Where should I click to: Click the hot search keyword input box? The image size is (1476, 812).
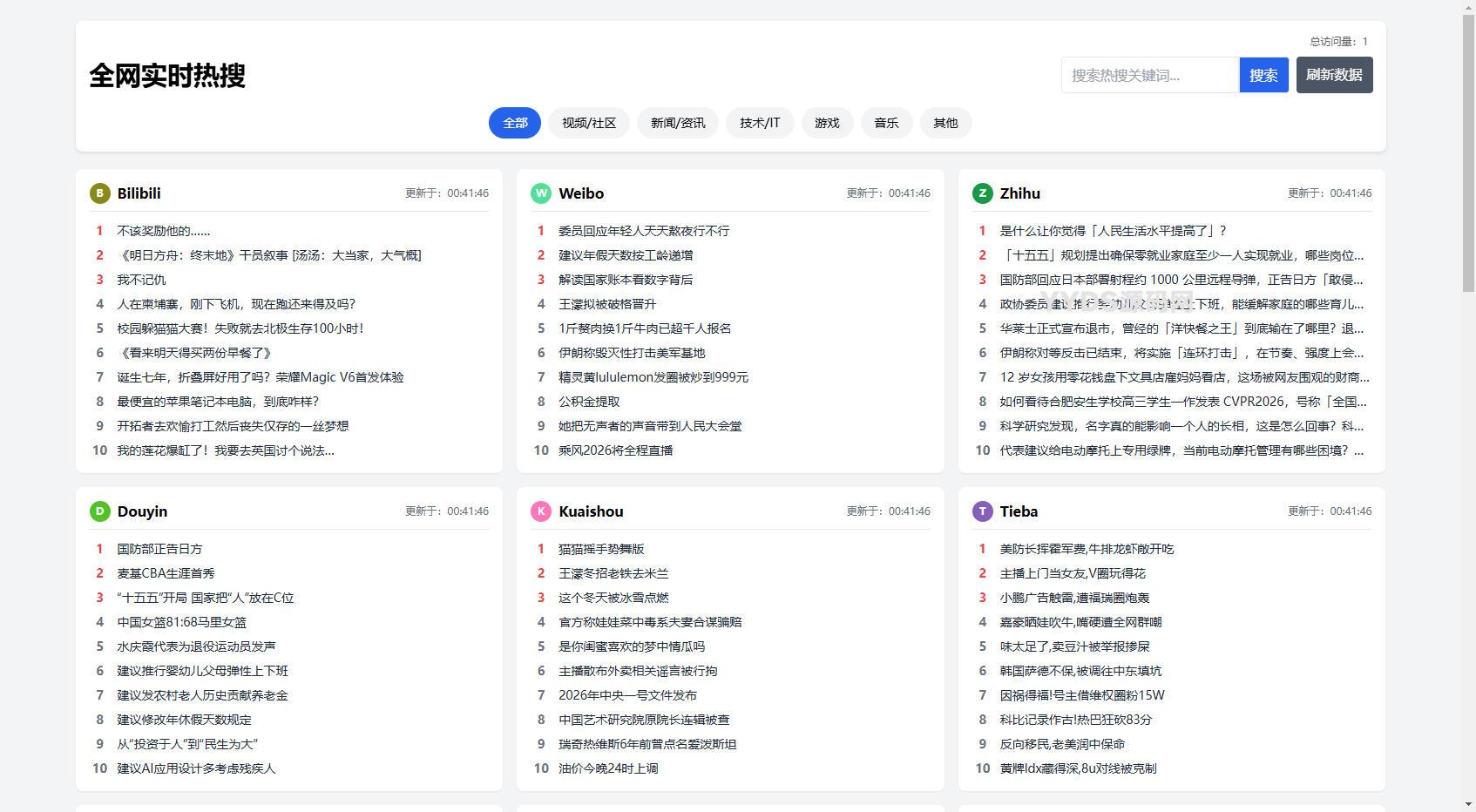tap(1149, 75)
